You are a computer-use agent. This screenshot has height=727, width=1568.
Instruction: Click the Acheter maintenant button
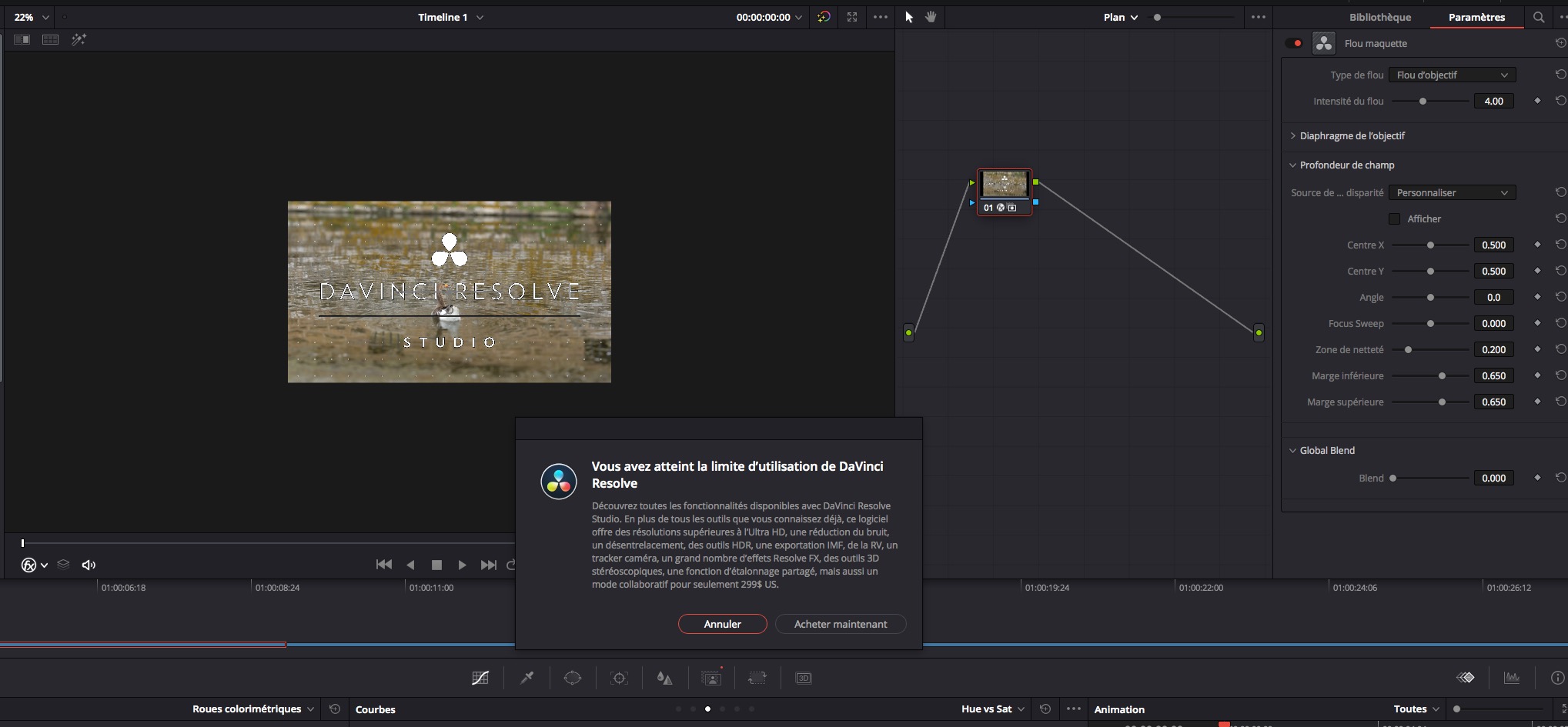[x=840, y=624]
